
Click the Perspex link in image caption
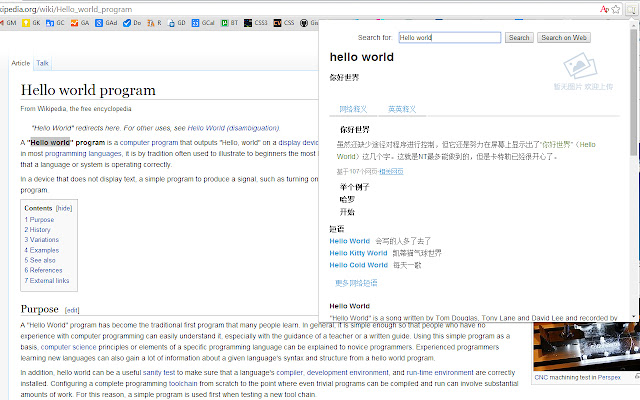609,378
